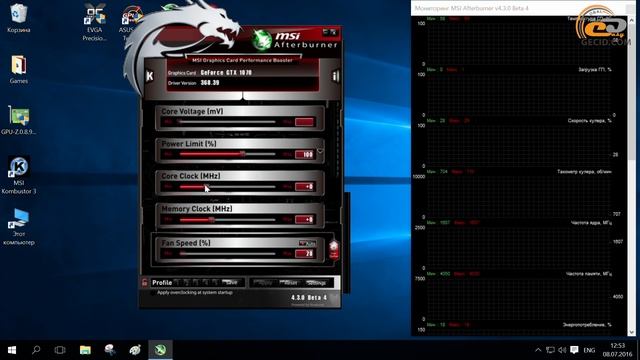Click the monitoring window title bar
The image size is (640, 360).
[x=522, y=8]
